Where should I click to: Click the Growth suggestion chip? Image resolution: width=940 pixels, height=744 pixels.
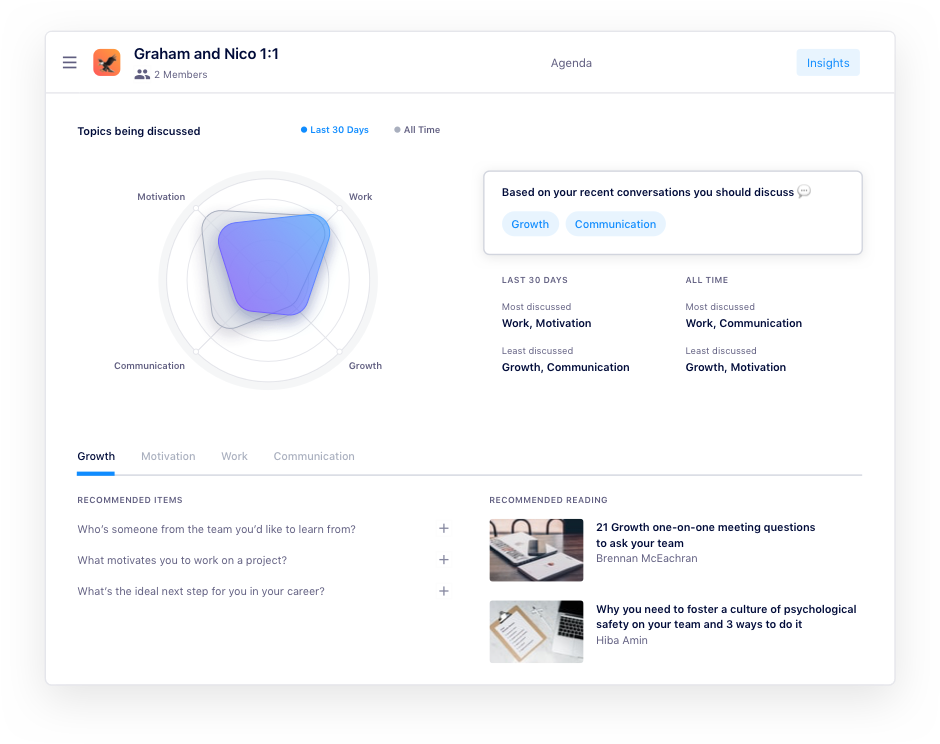pyautogui.click(x=530, y=224)
